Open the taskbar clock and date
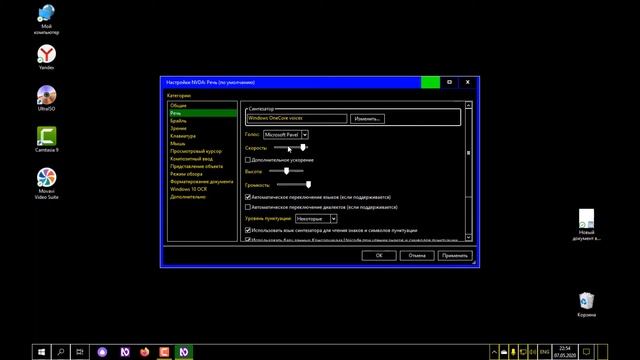The width and height of the screenshot is (640, 360). click(565, 352)
